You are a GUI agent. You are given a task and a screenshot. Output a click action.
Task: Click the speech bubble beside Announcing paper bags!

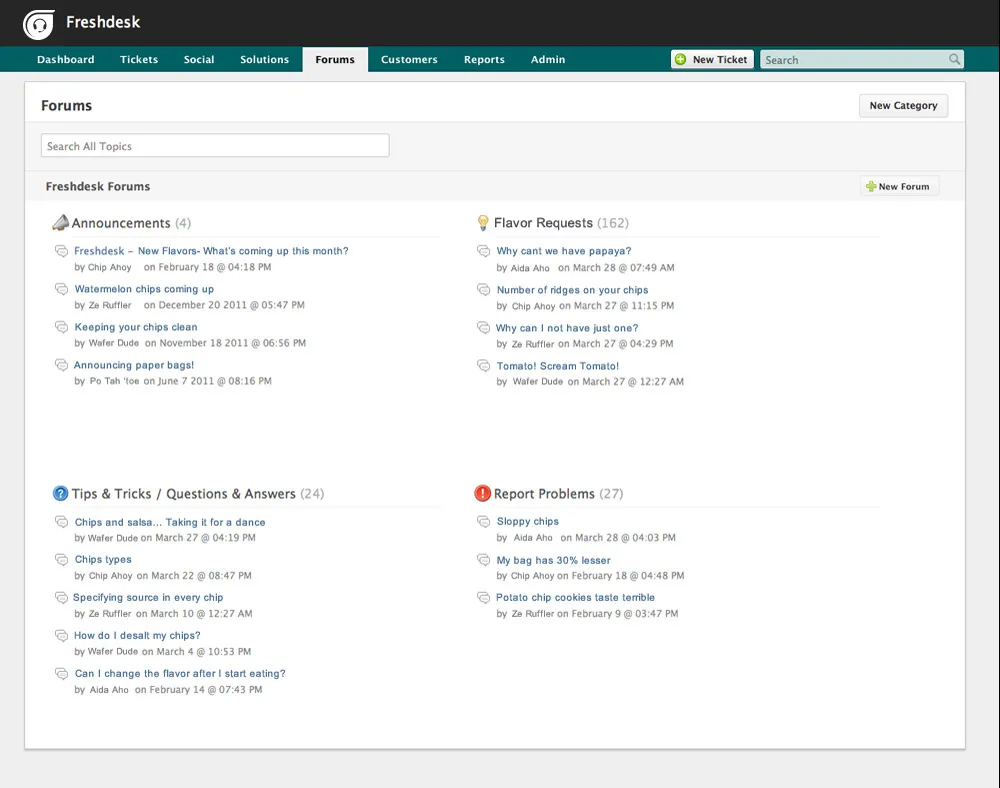[x=62, y=364]
